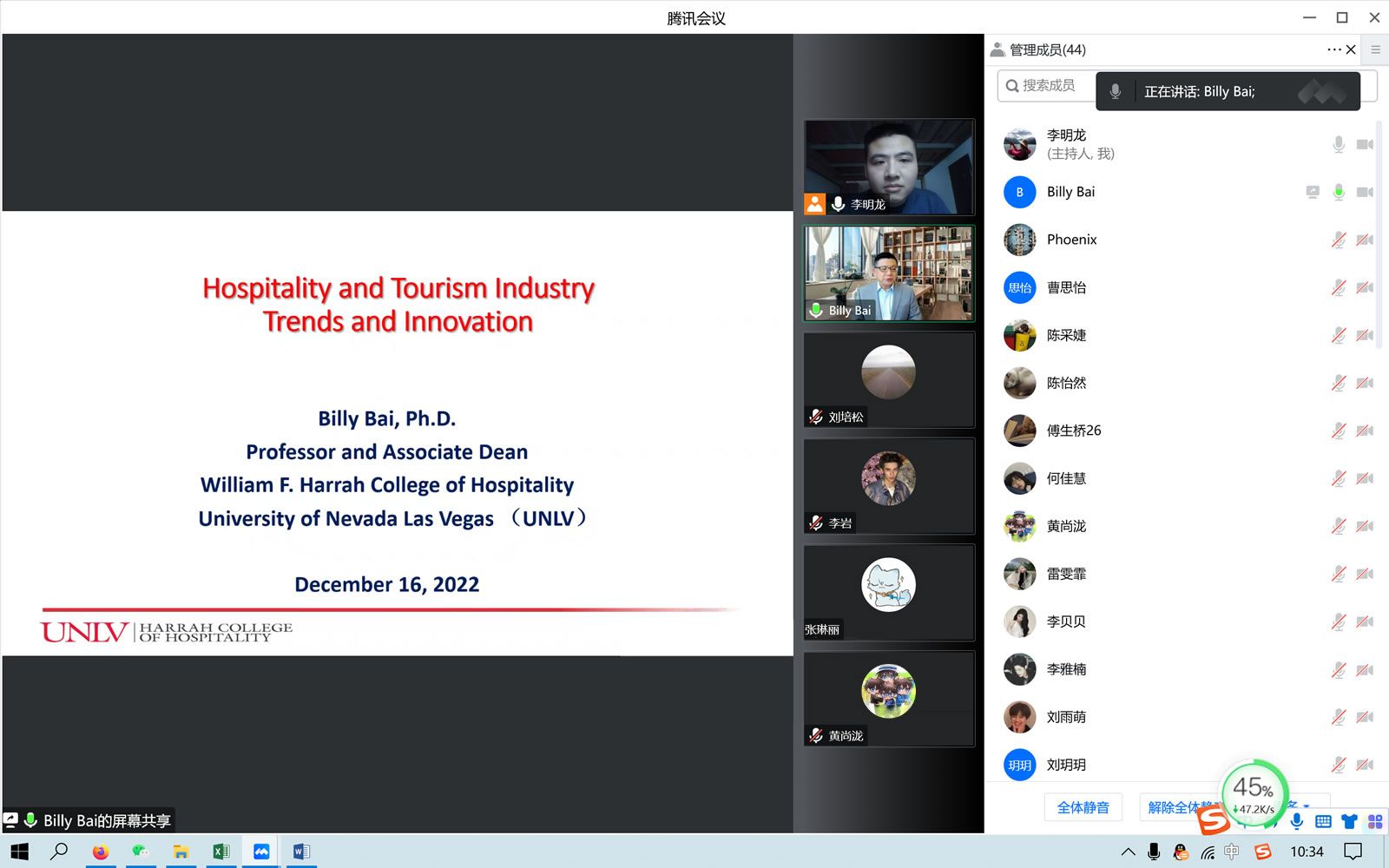Click the member list scrollbar
1389x868 pixels.
point(1380,234)
